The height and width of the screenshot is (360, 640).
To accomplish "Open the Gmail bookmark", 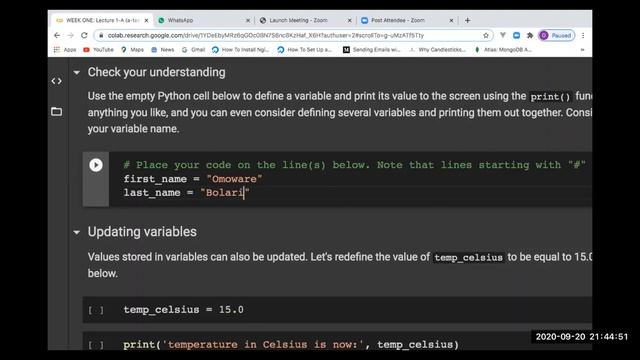I will coord(193,50).
